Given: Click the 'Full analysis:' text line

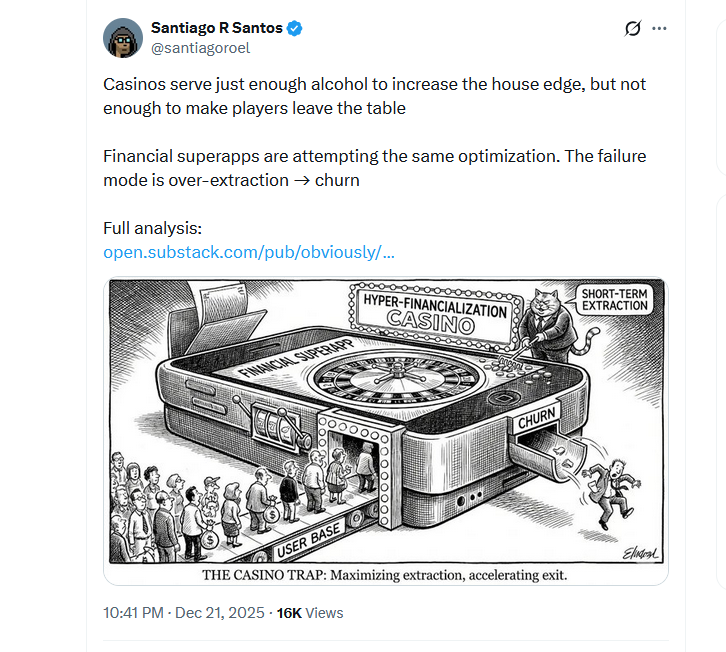Looking at the screenshot, I should point(153,228).
